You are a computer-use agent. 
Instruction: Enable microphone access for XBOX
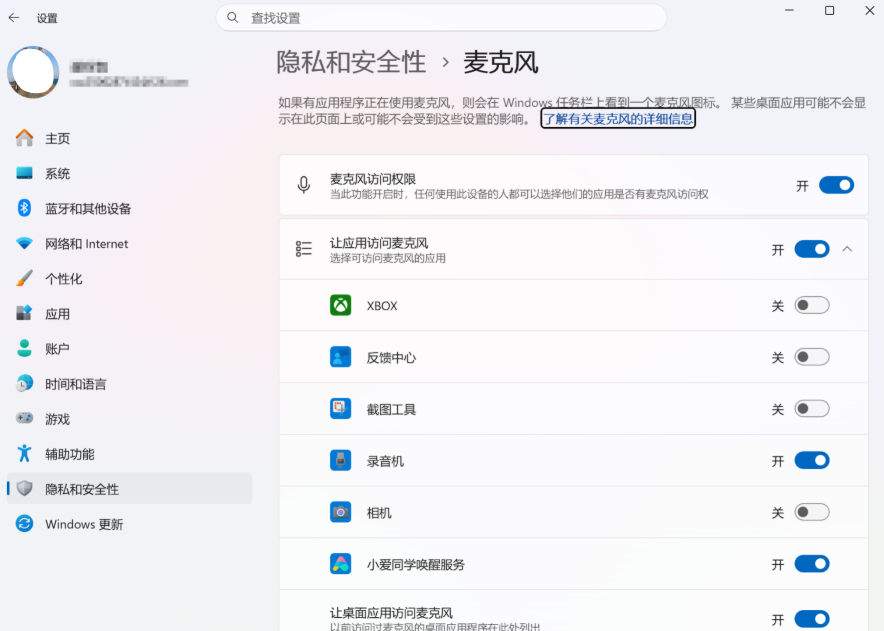[x=812, y=305]
